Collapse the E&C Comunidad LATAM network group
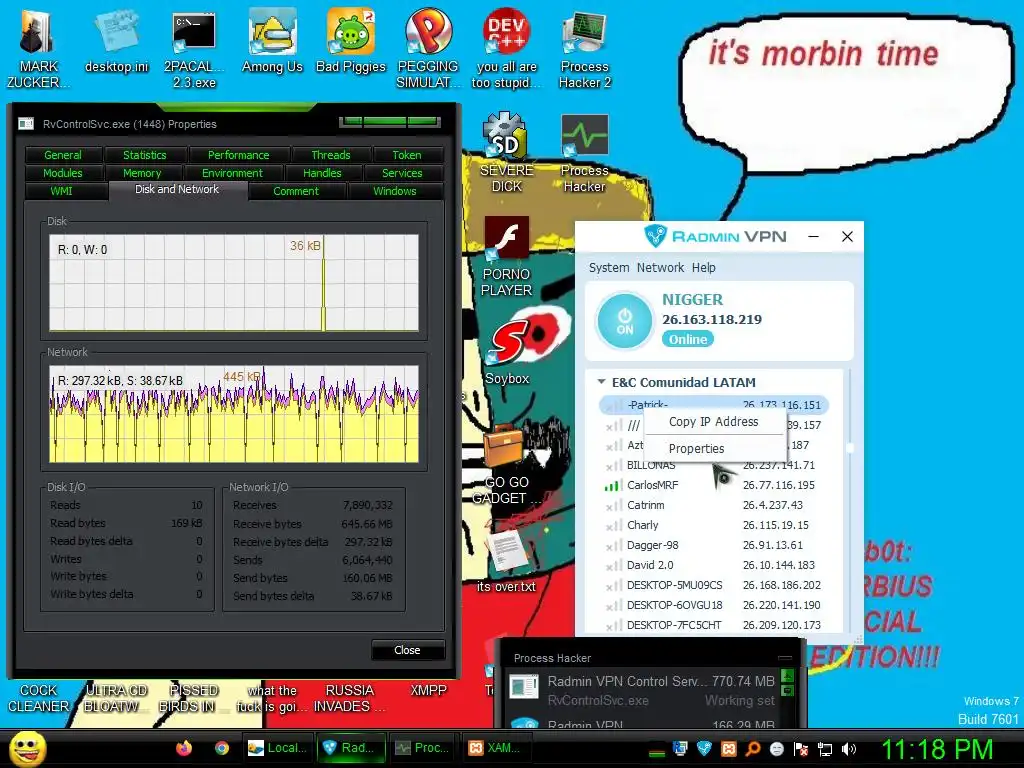 coord(601,382)
